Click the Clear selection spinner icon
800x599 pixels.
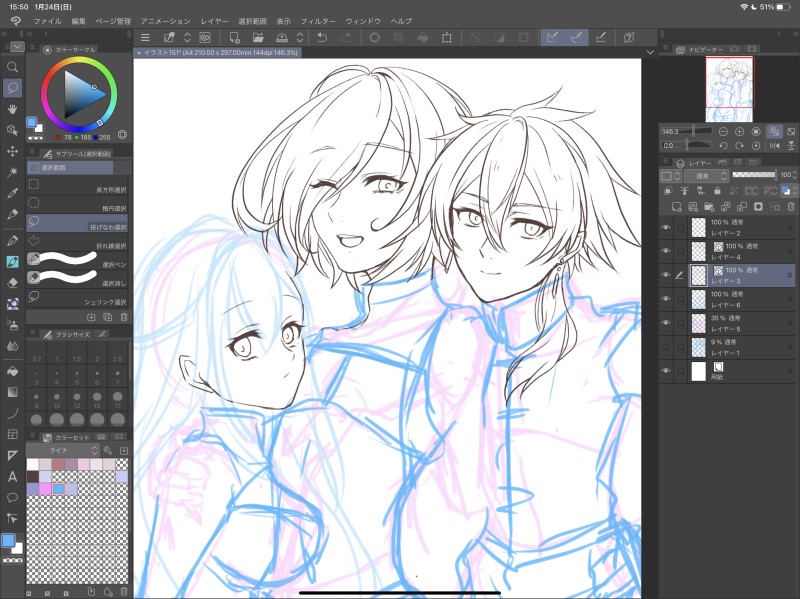374,37
